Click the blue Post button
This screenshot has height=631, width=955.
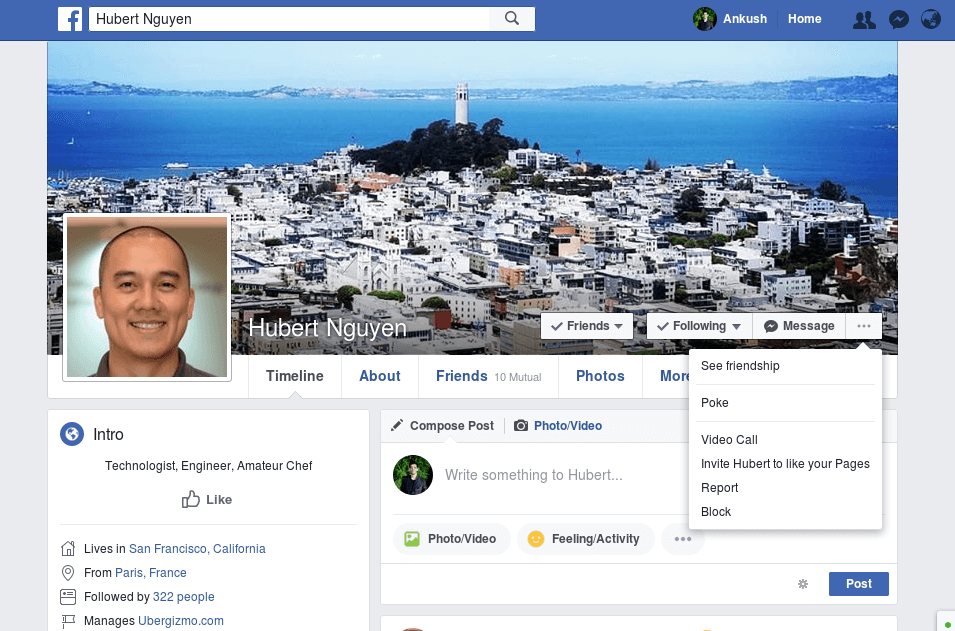click(859, 583)
